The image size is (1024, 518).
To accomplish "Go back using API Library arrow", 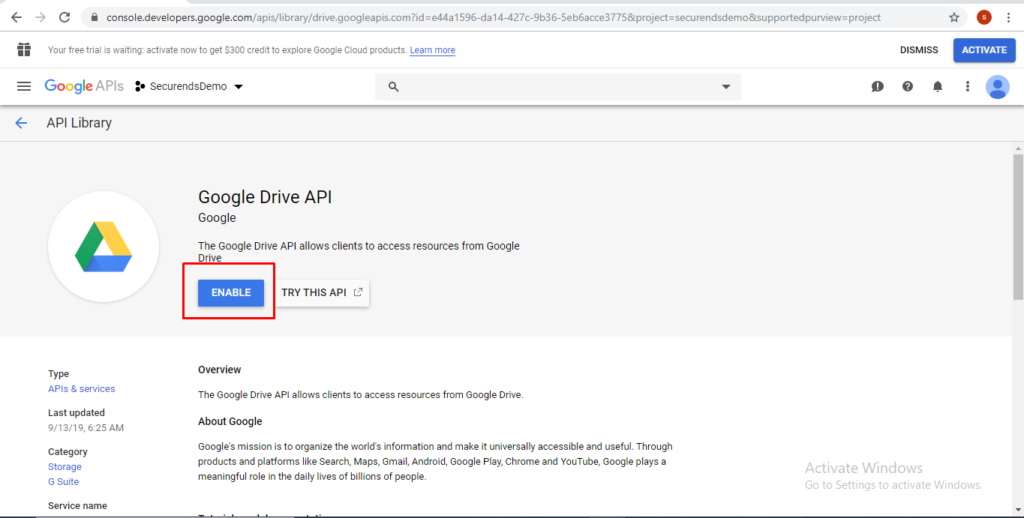I will (21, 123).
